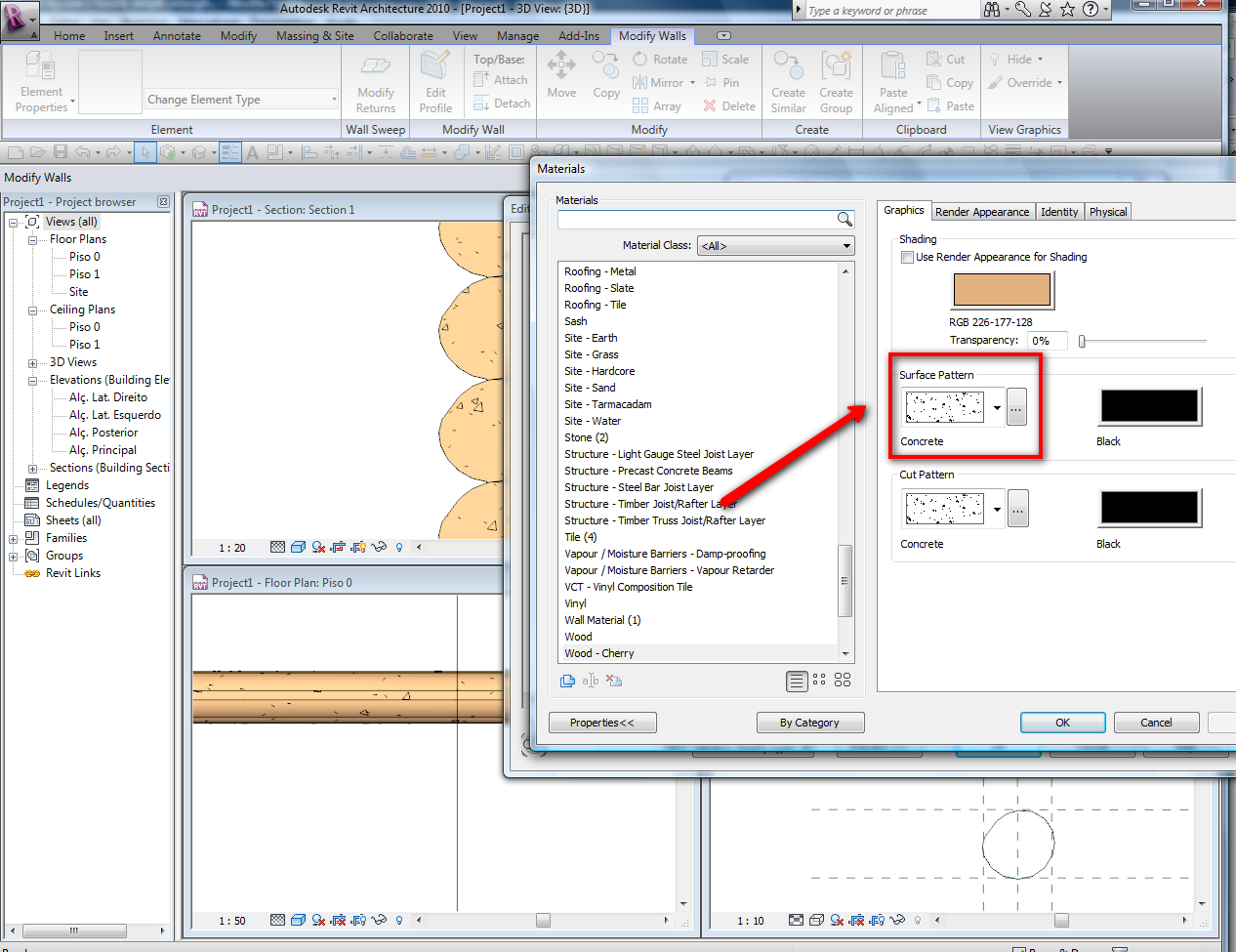1236x952 pixels.
Task: Rename the selected material
Action: point(590,681)
